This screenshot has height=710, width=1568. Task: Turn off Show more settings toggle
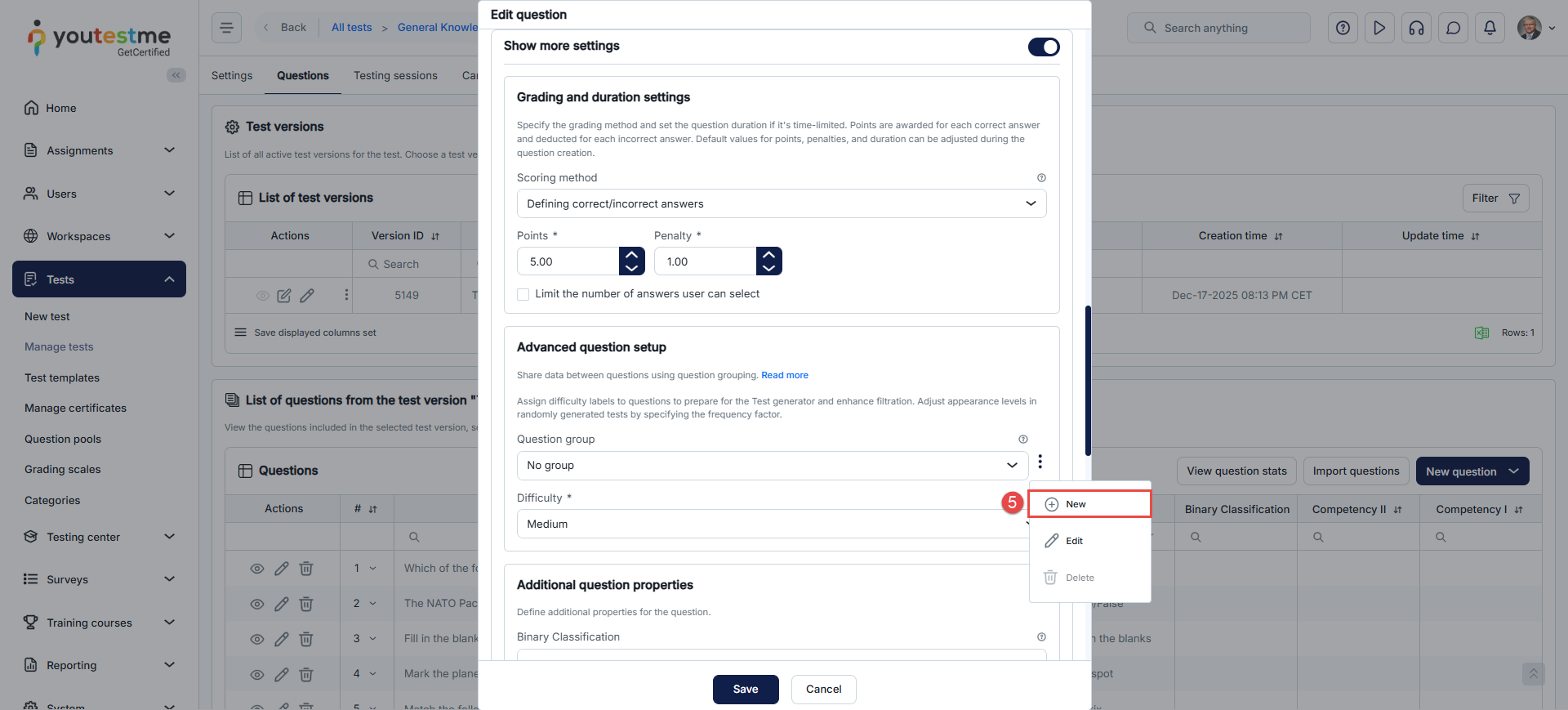click(x=1043, y=47)
